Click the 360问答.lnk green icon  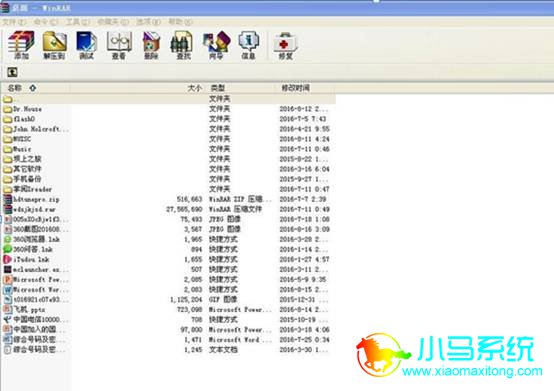pos(8,249)
